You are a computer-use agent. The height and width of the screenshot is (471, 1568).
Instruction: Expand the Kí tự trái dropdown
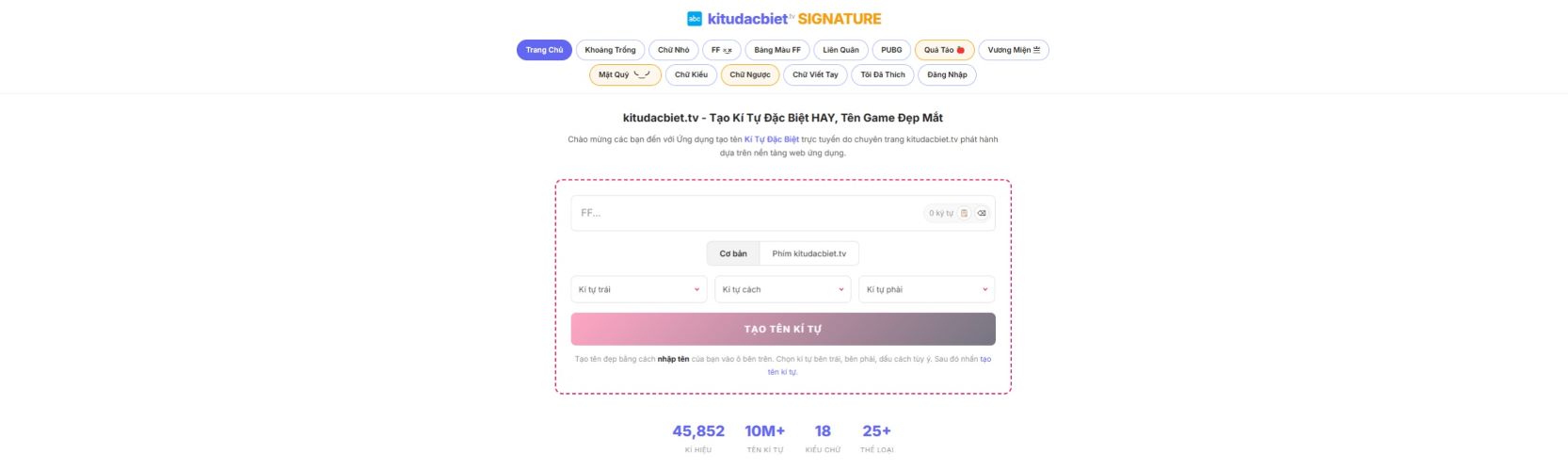point(638,289)
